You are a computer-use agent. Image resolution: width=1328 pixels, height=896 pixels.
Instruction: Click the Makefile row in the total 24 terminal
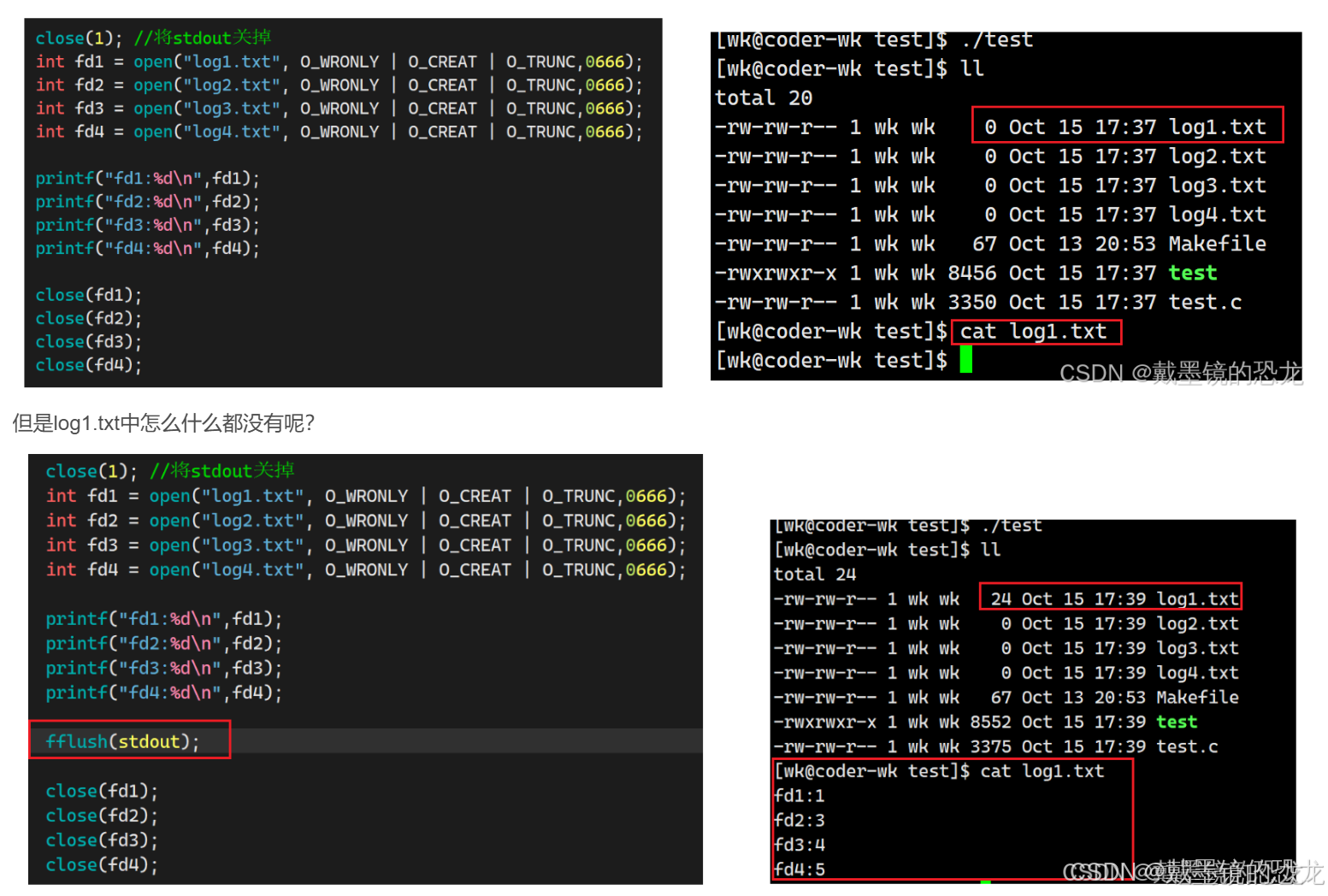(x=1006, y=698)
